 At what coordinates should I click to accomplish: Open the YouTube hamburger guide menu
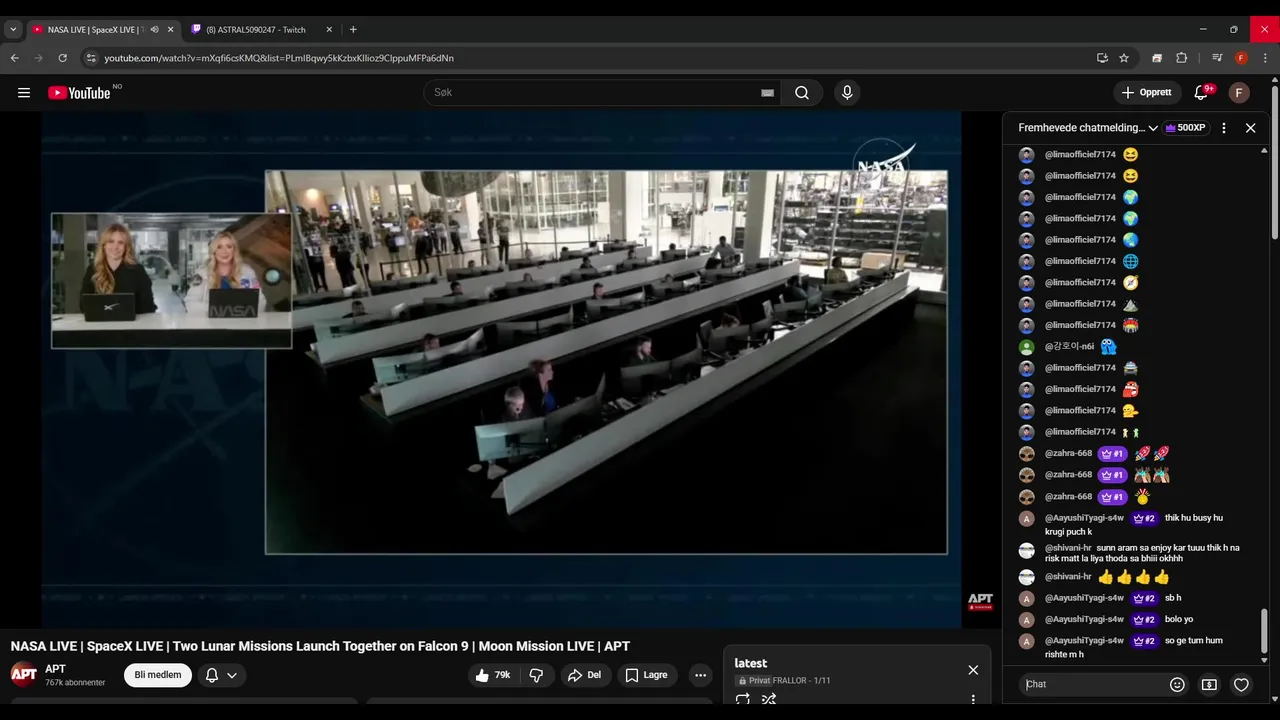click(24, 93)
